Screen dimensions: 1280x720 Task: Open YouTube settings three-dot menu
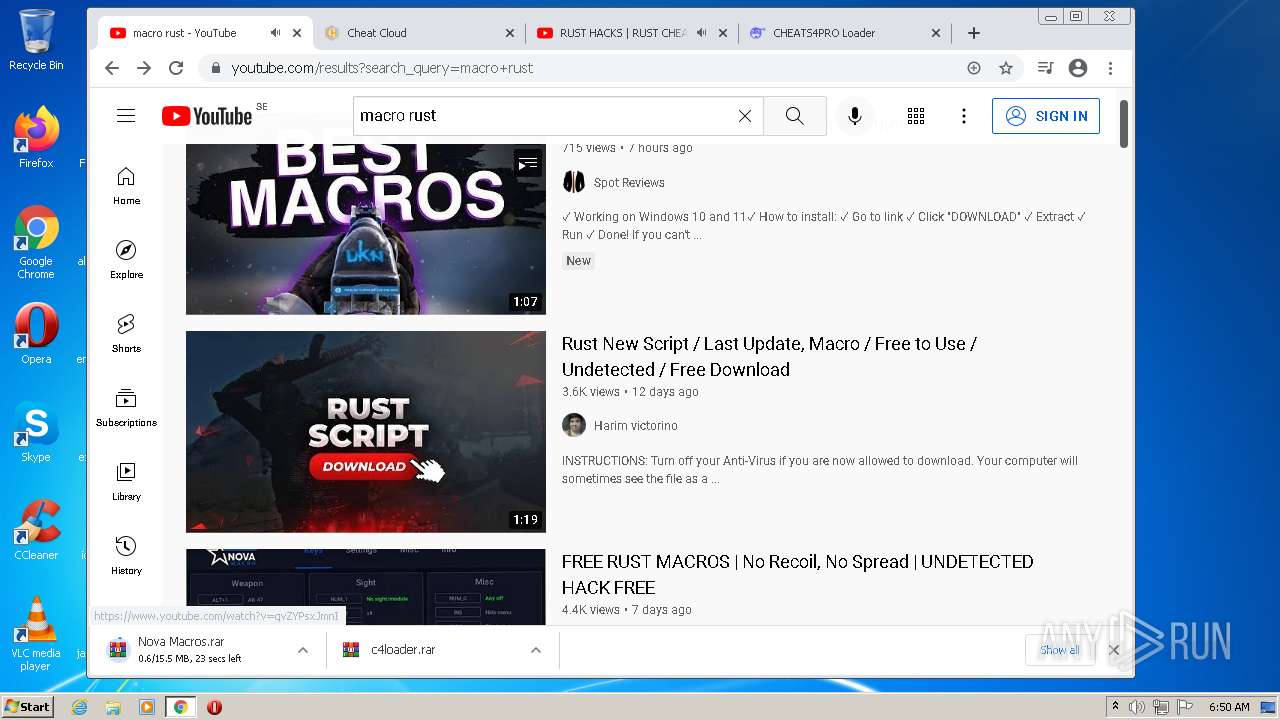click(964, 116)
